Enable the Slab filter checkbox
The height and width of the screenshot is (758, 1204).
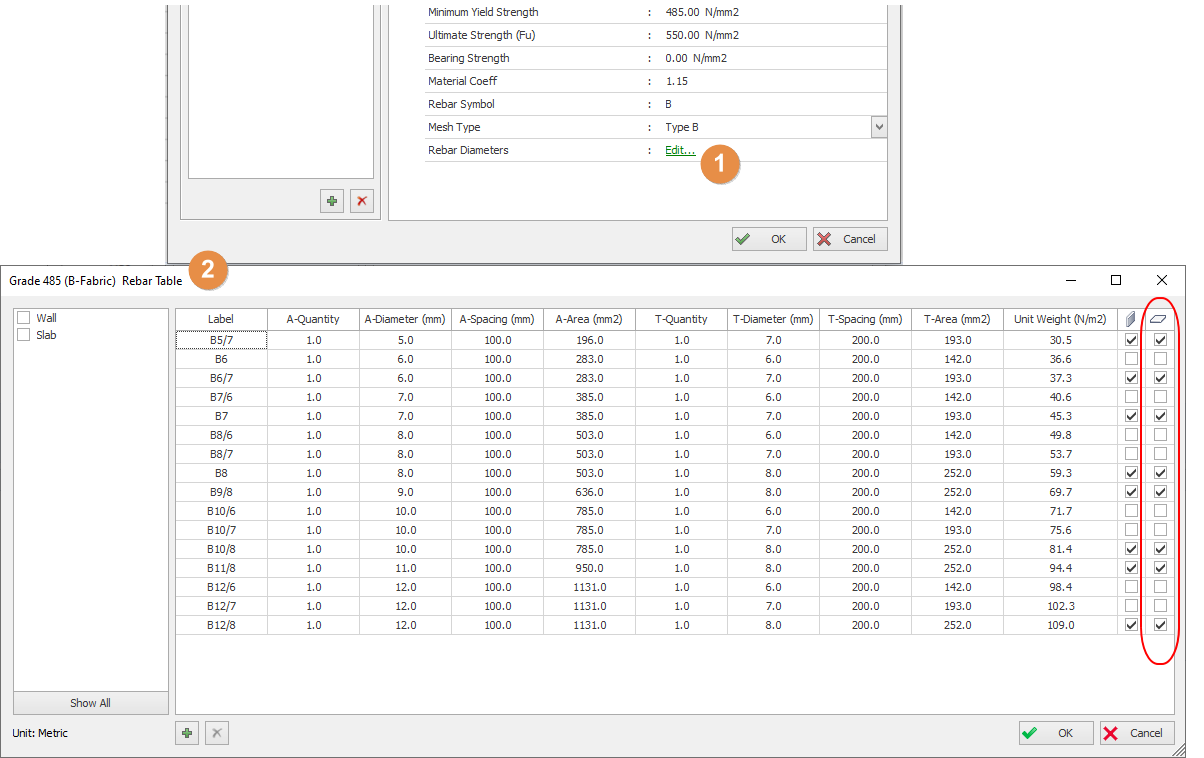click(24, 335)
